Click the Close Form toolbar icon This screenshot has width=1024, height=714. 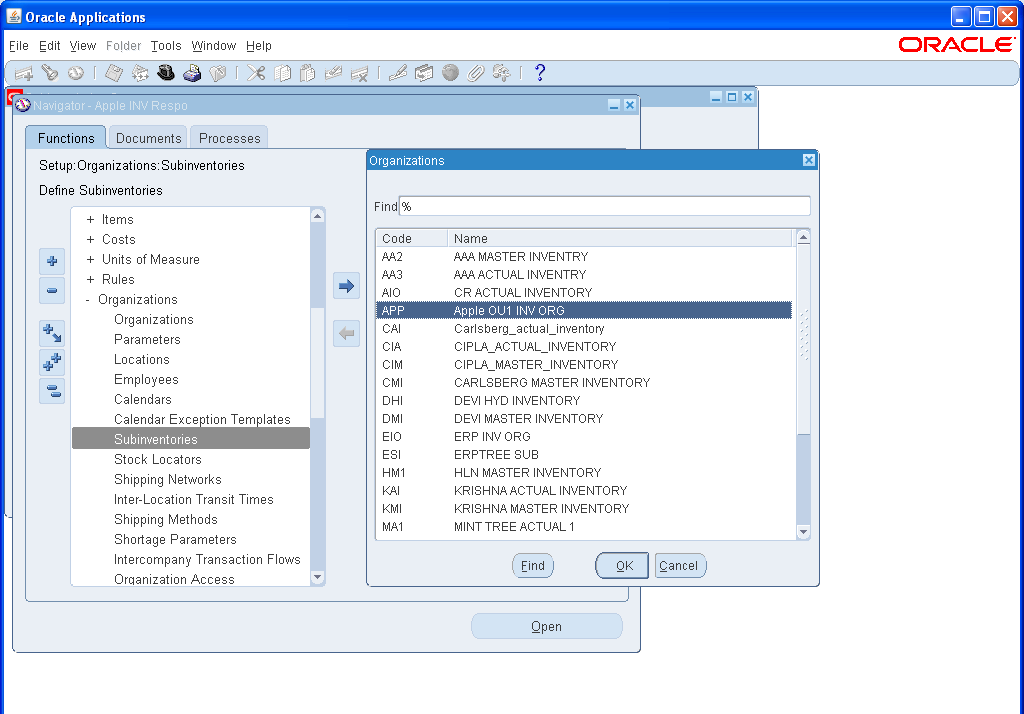[x=217, y=73]
